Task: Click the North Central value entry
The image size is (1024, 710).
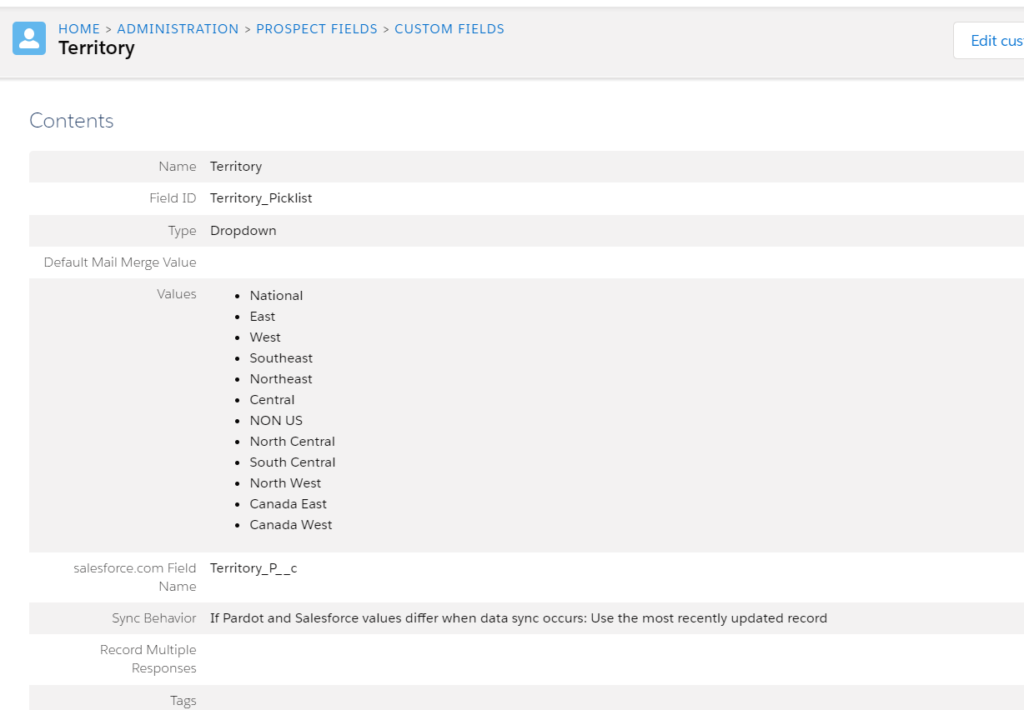Action: (x=292, y=441)
